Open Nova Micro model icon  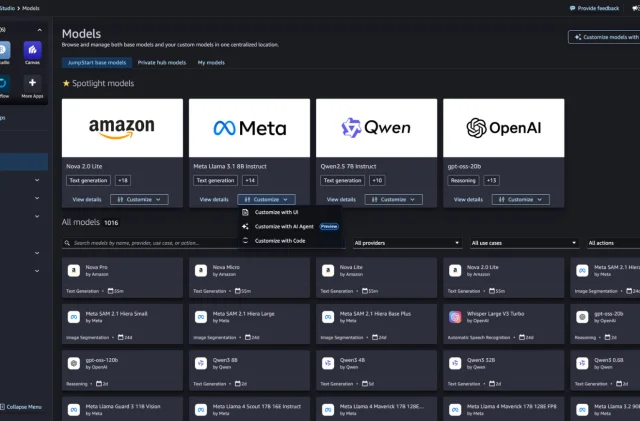point(201,270)
